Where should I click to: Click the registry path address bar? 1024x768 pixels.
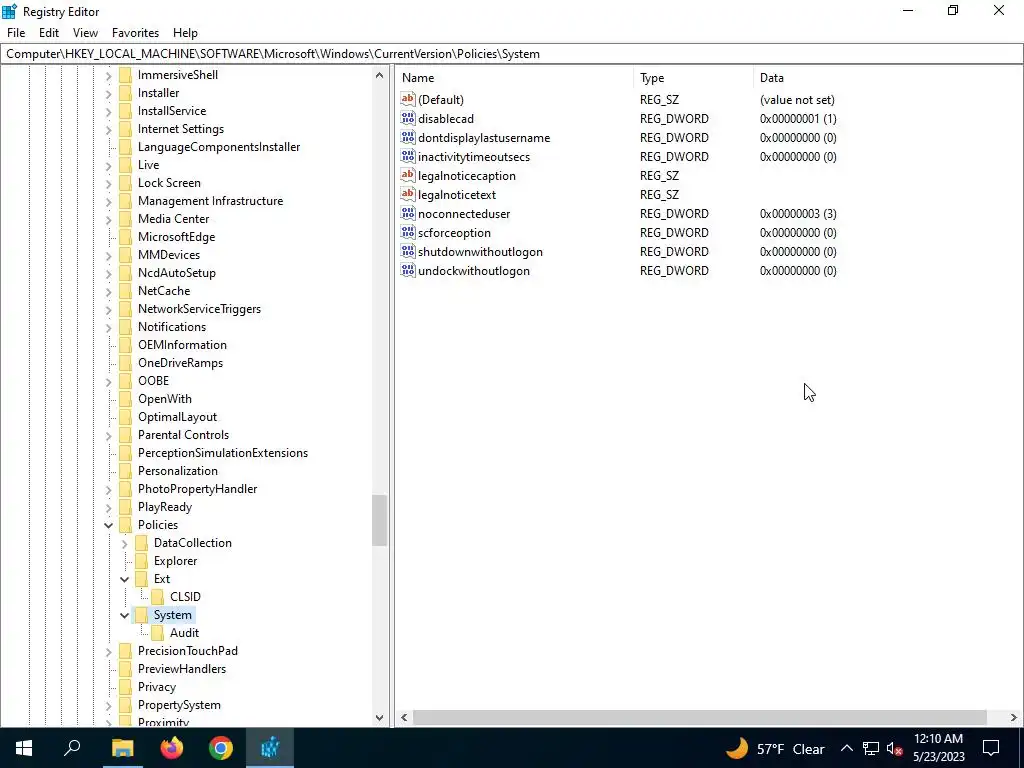pos(511,54)
